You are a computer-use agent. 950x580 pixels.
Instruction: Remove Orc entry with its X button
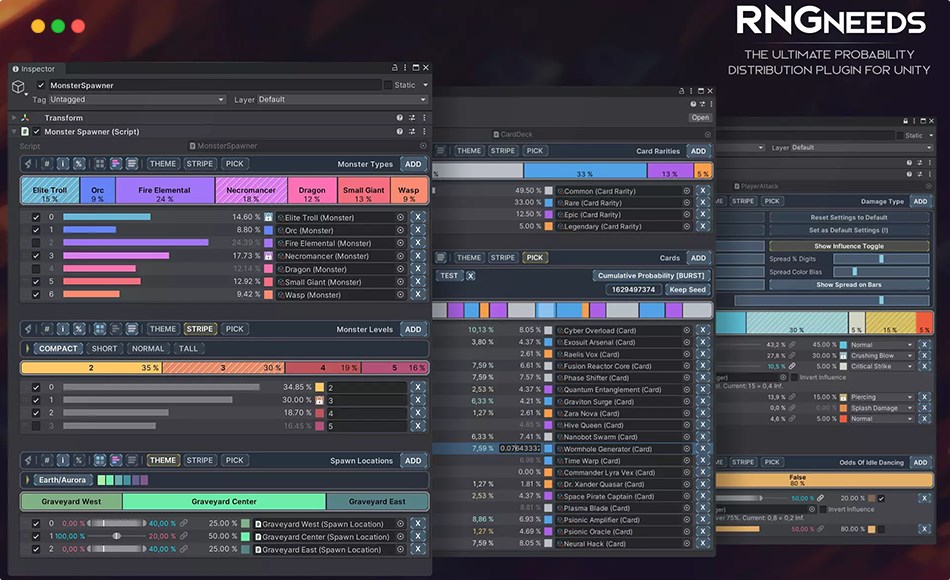pos(418,229)
